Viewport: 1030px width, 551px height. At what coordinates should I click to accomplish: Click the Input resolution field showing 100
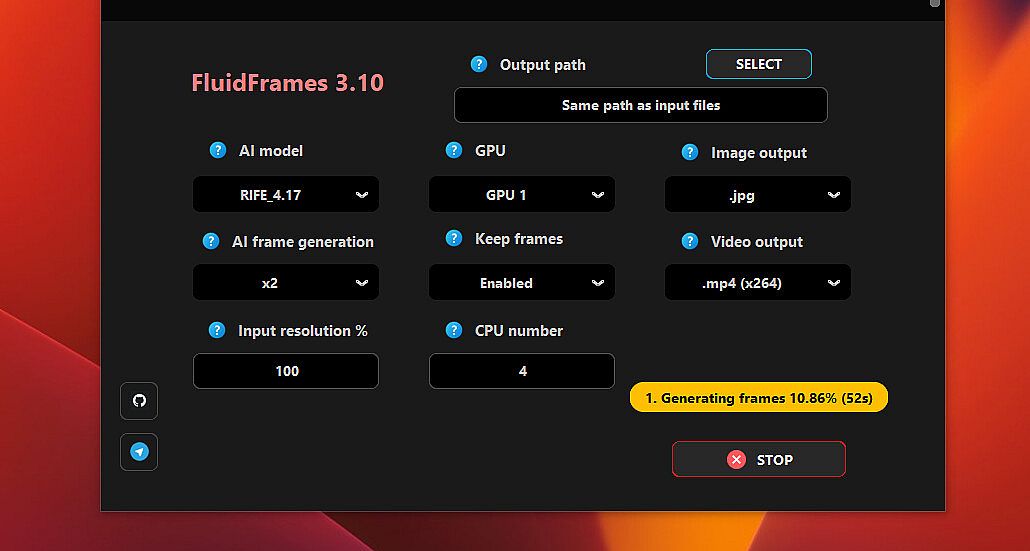(x=286, y=371)
